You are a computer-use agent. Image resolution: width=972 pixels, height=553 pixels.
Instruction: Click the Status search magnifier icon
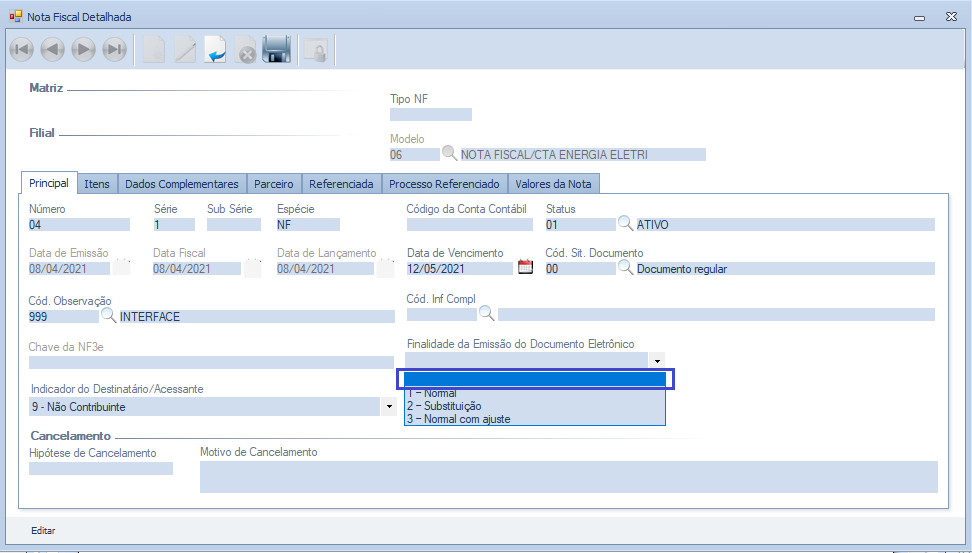click(x=625, y=224)
